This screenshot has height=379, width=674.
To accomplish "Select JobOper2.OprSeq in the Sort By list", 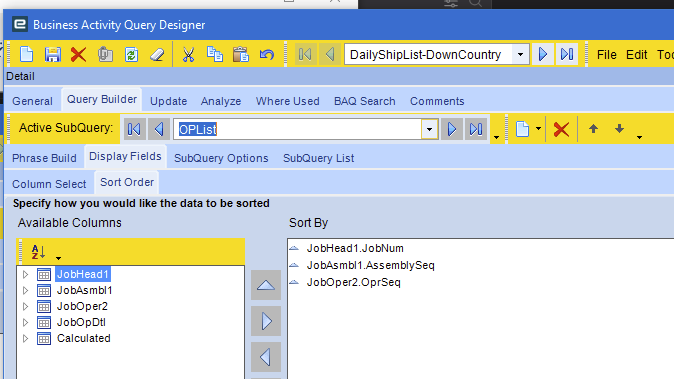I will (x=353, y=282).
